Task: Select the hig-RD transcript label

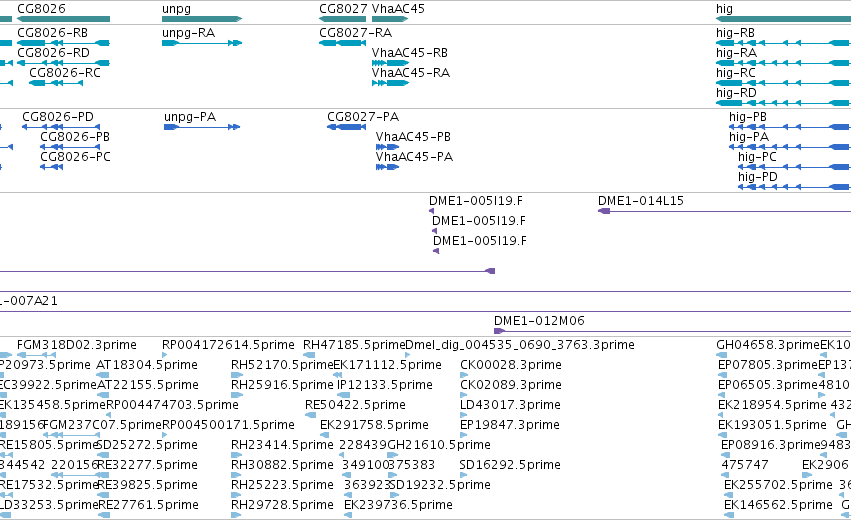Action: [x=736, y=93]
